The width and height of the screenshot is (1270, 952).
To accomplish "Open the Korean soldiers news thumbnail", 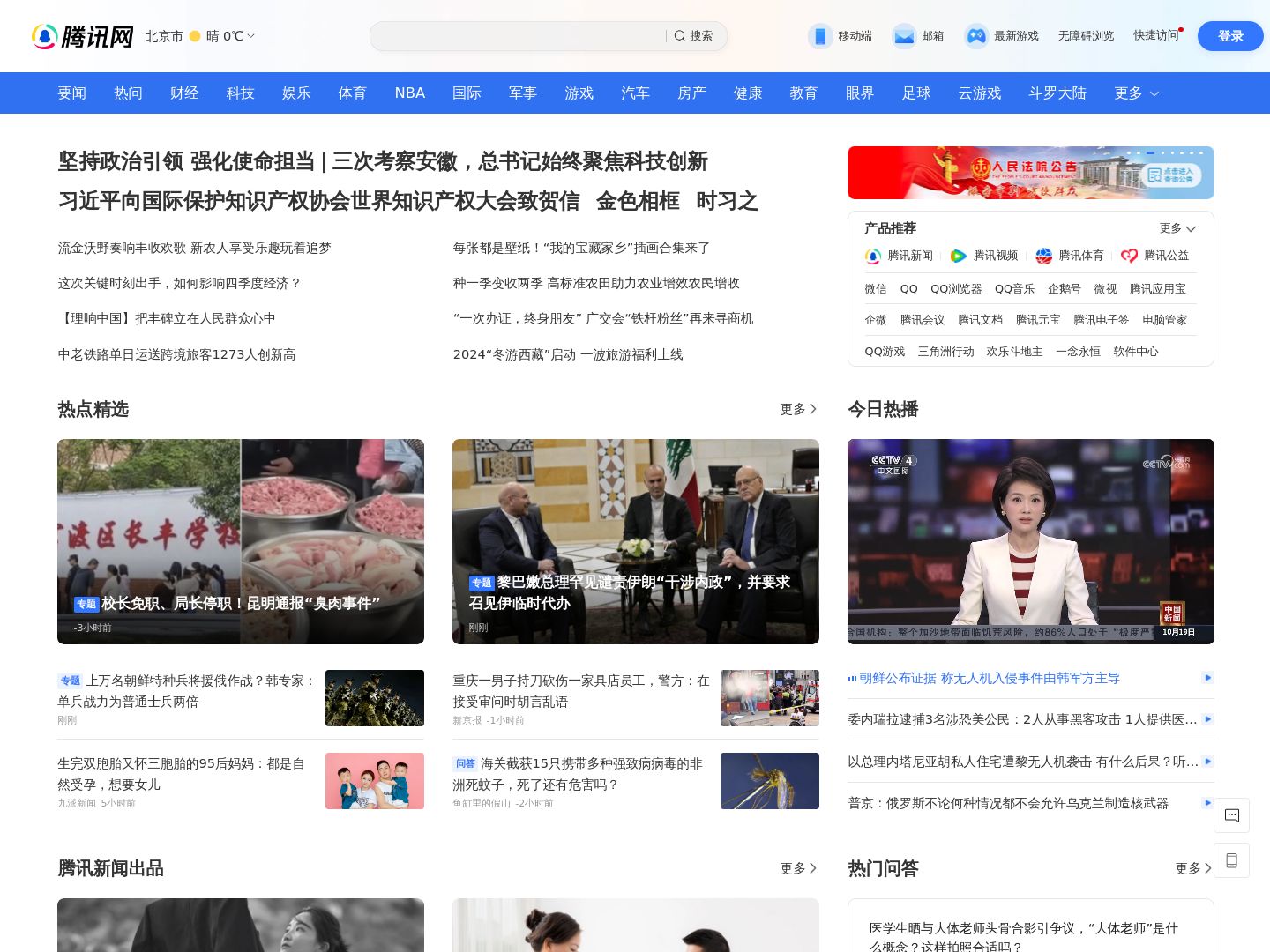I will 375,698.
